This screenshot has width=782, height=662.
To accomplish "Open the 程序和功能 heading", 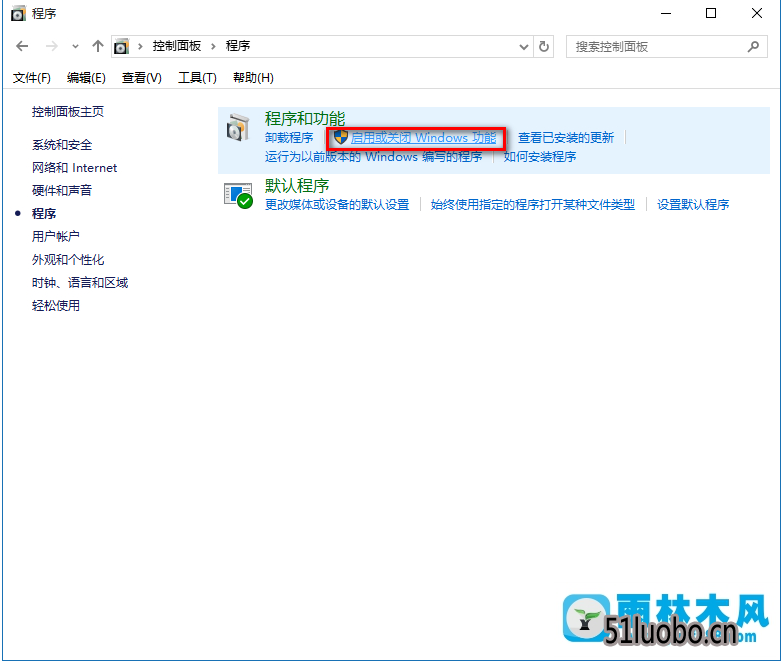I will pos(305,119).
